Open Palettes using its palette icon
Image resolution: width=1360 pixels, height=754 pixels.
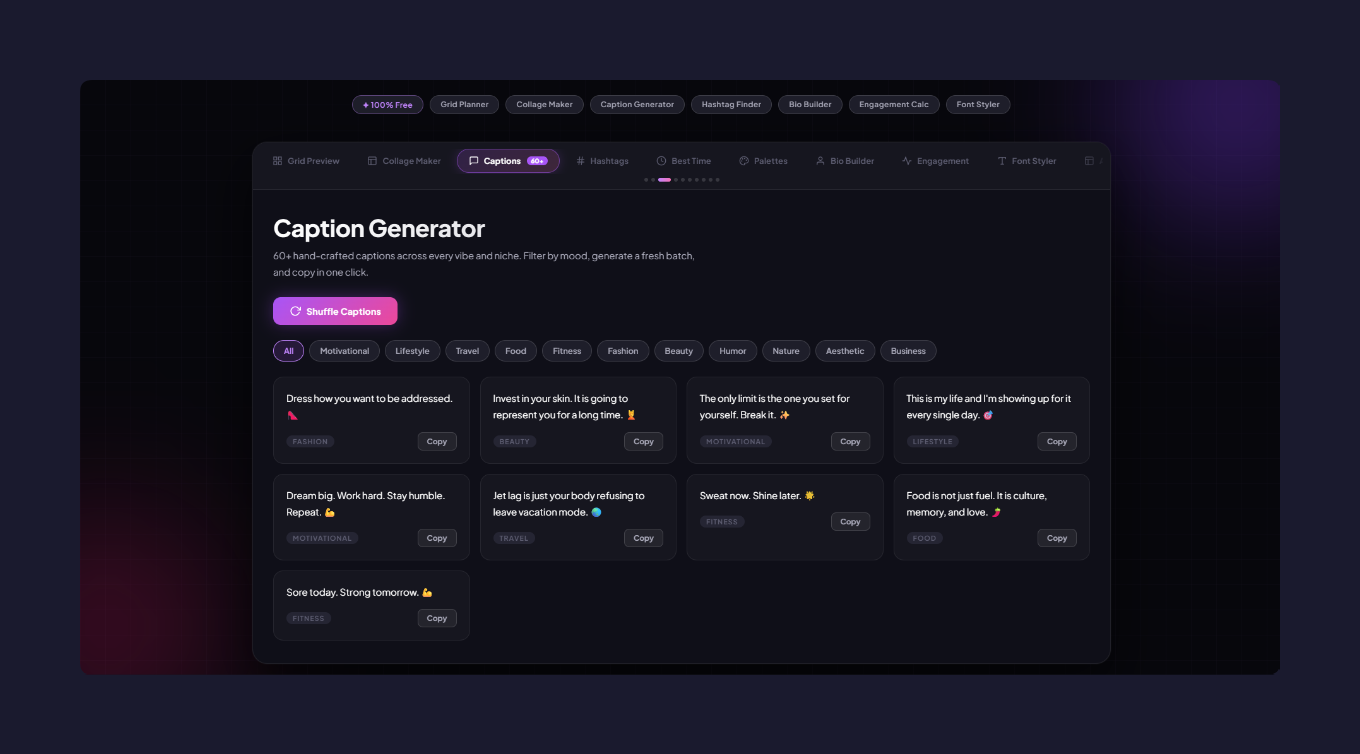point(742,160)
